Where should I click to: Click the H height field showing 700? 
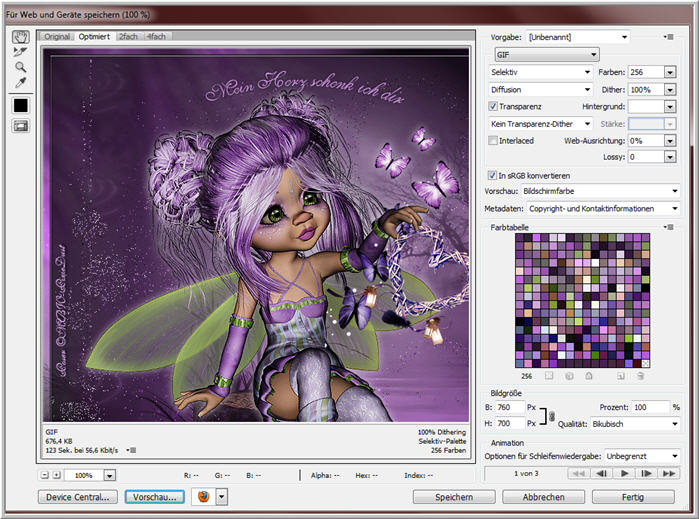point(510,423)
